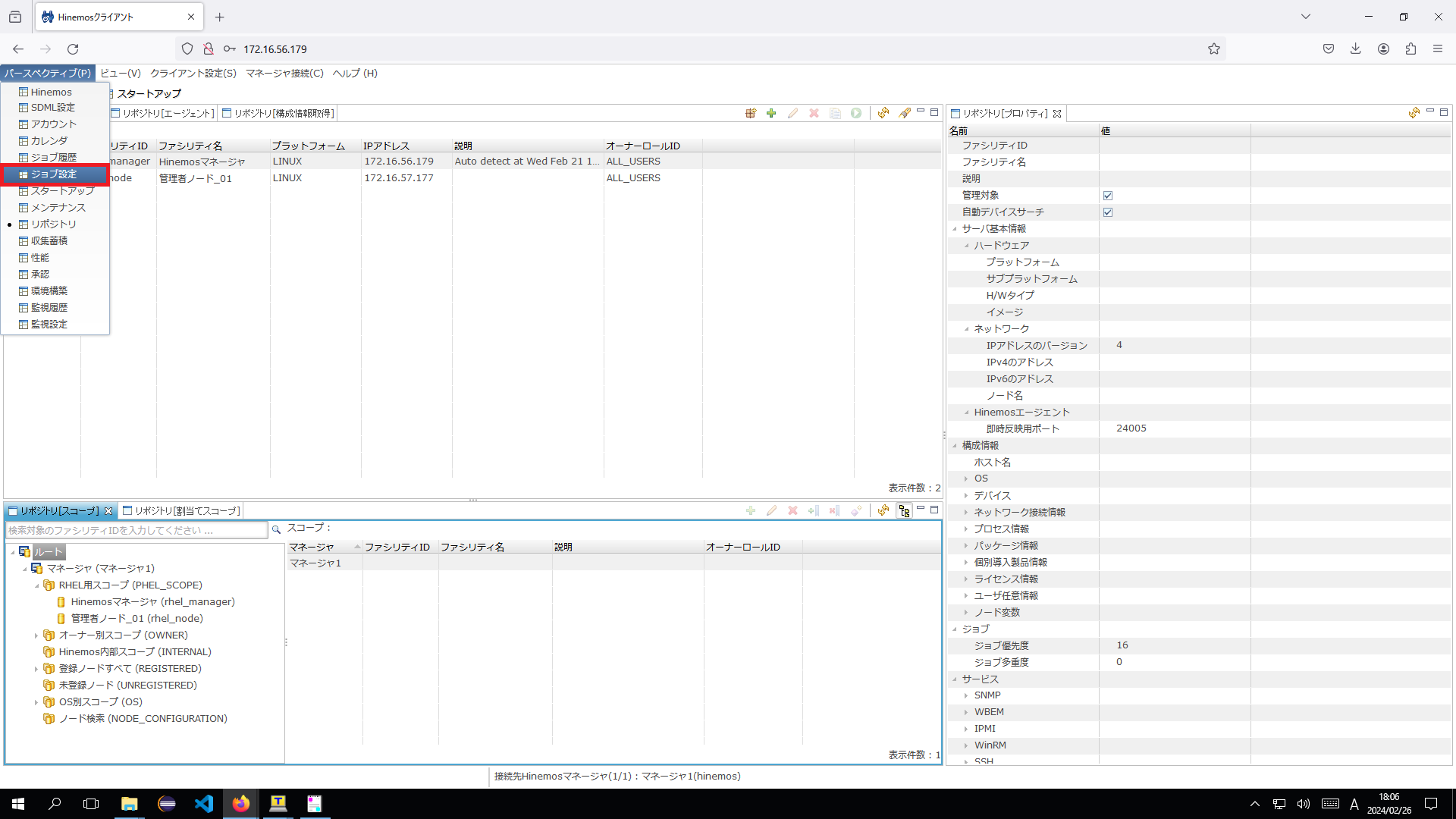Minimize the property view panel
Image resolution: width=1456 pixels, height=819 pixels.
1430,111
